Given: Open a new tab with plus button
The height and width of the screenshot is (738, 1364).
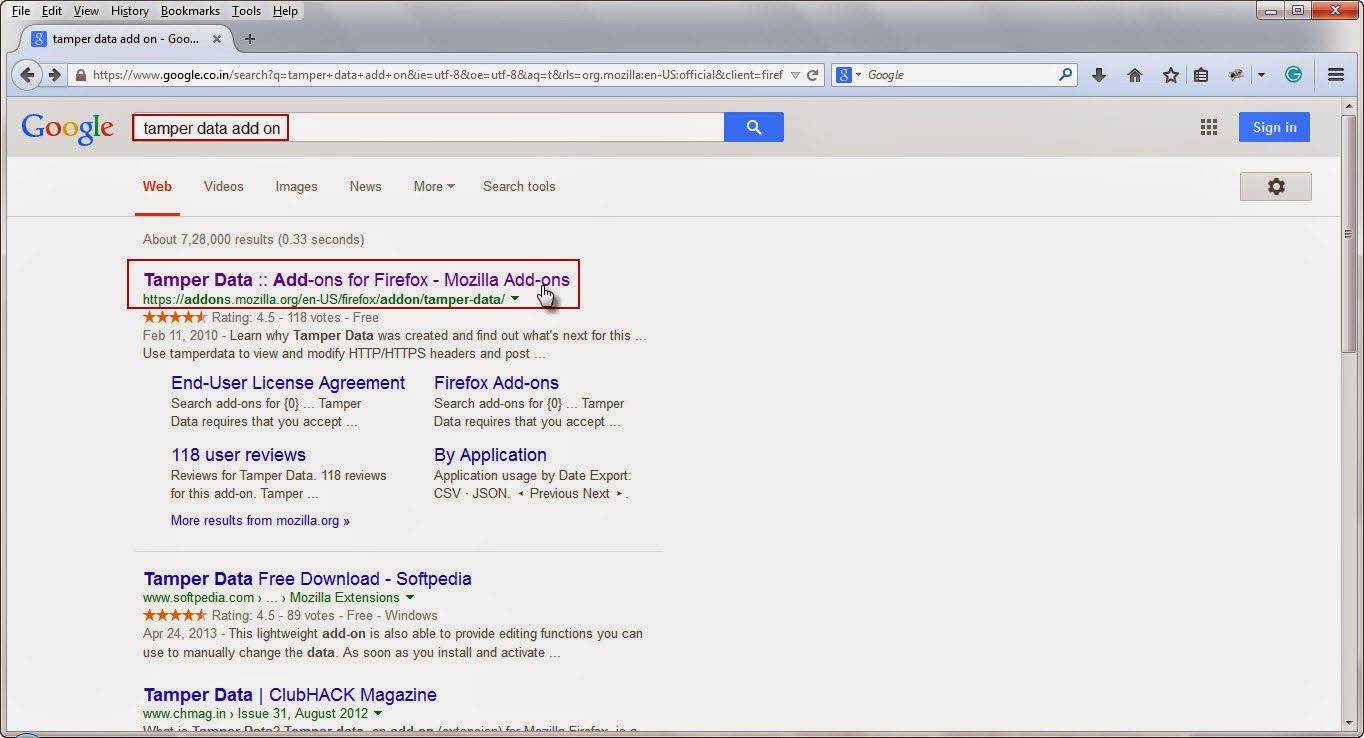Looking at the screenshot, I should (x=250, y=39).
